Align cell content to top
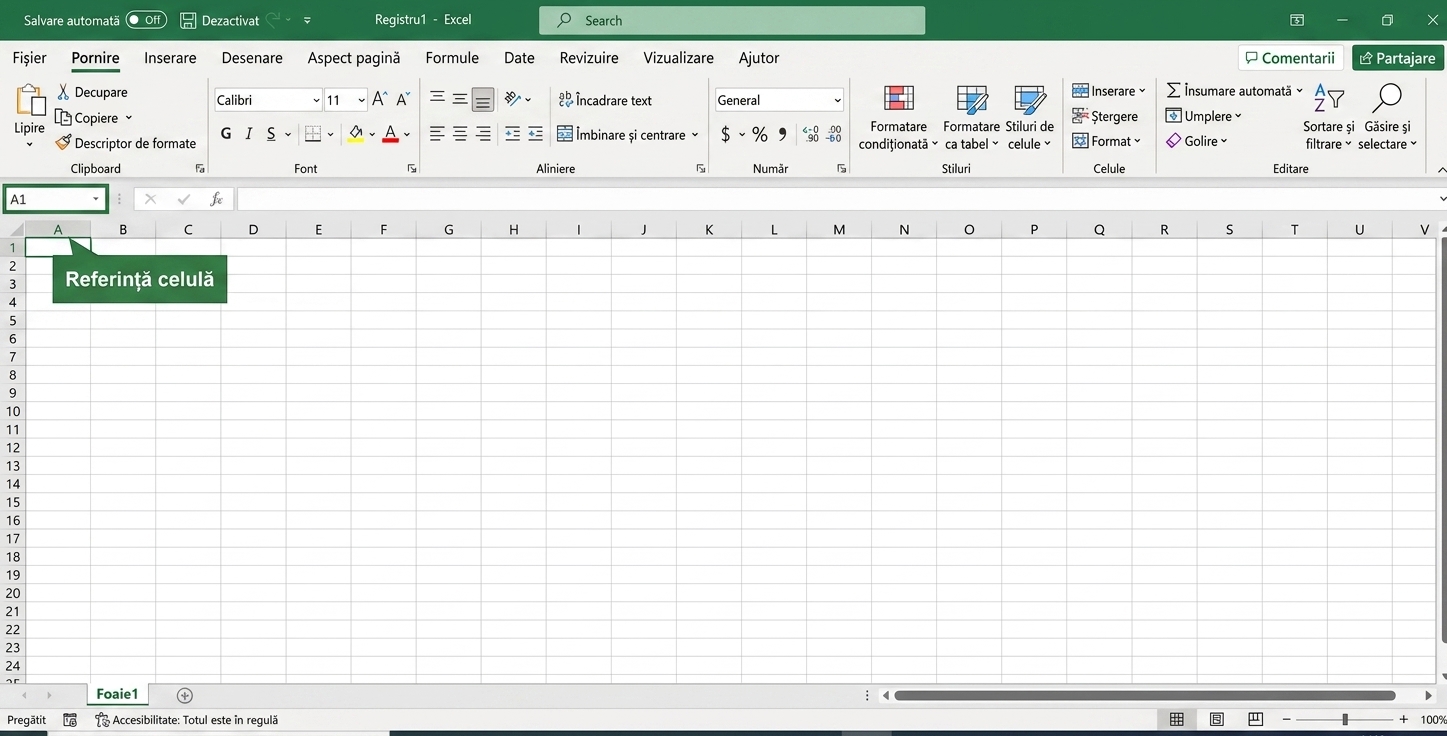Screen dimensions: 1447x736 [x=437, y=99]
